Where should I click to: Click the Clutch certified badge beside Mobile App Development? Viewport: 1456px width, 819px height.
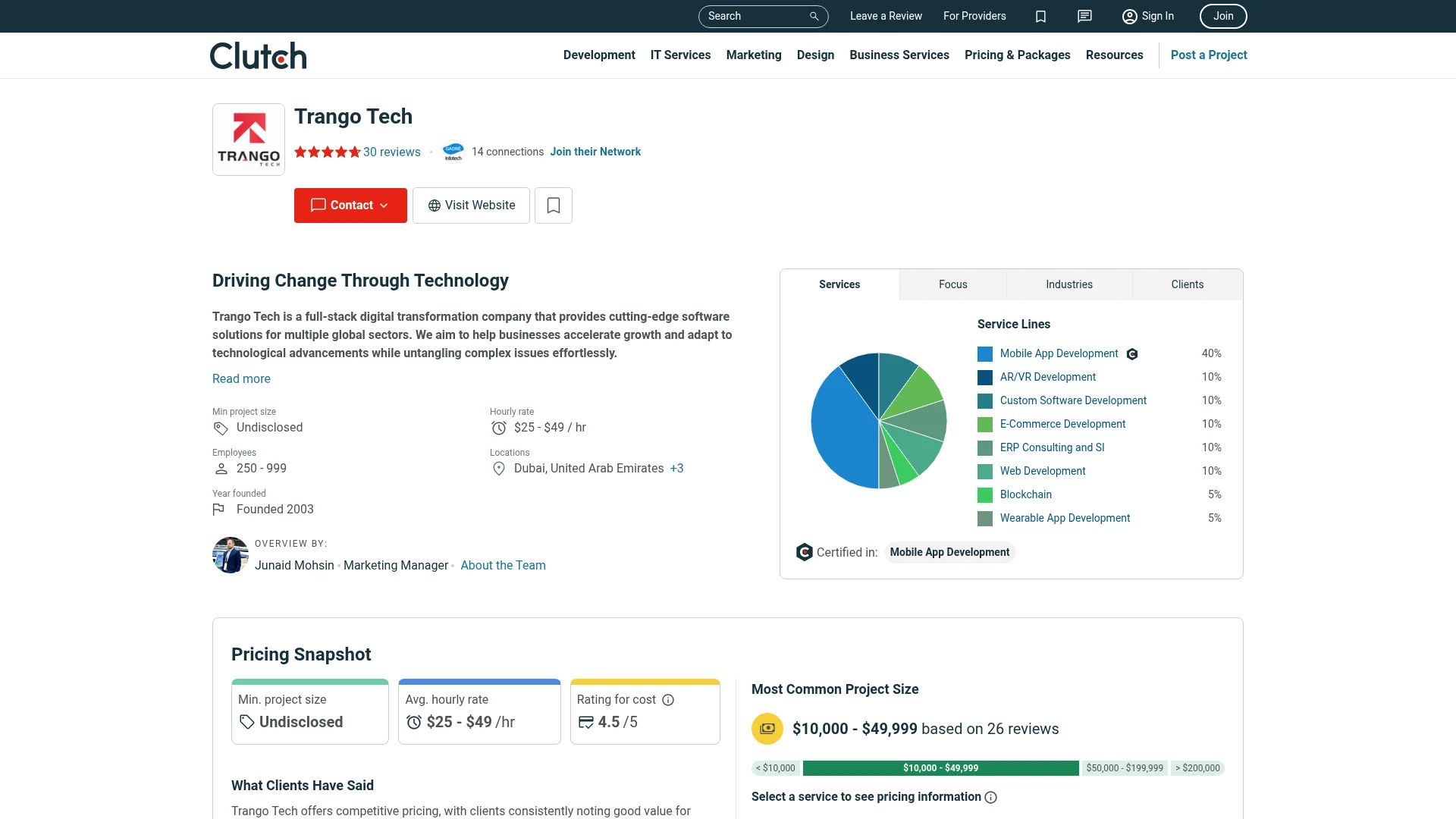1132,354
